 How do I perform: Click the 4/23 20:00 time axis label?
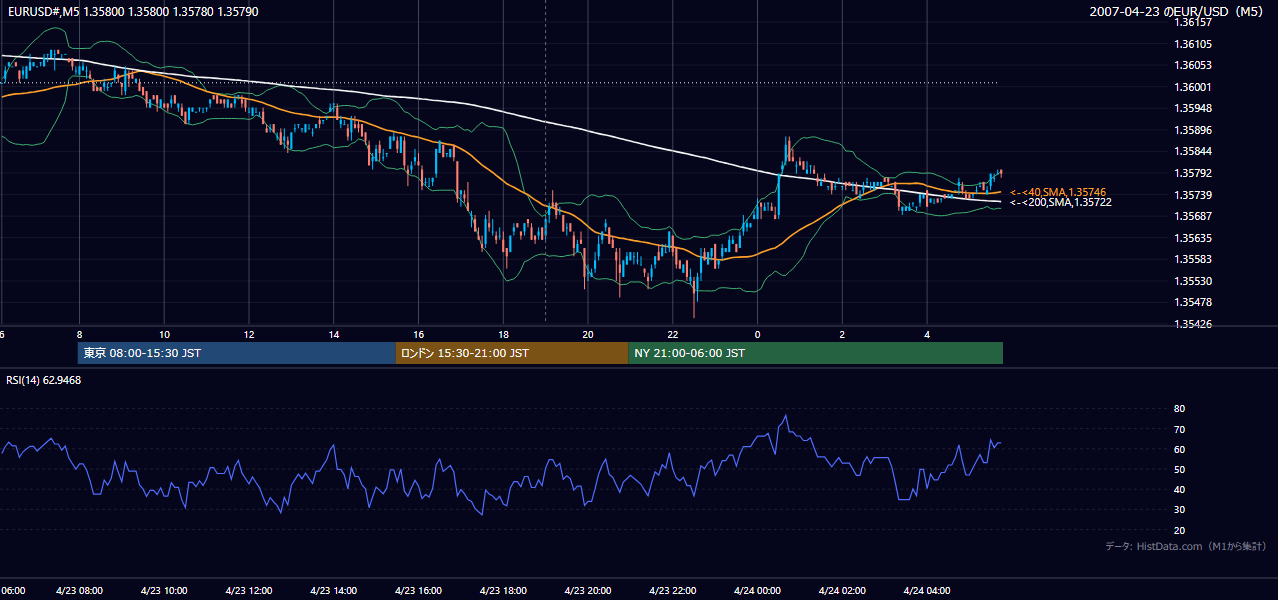(x=588, y=591)
